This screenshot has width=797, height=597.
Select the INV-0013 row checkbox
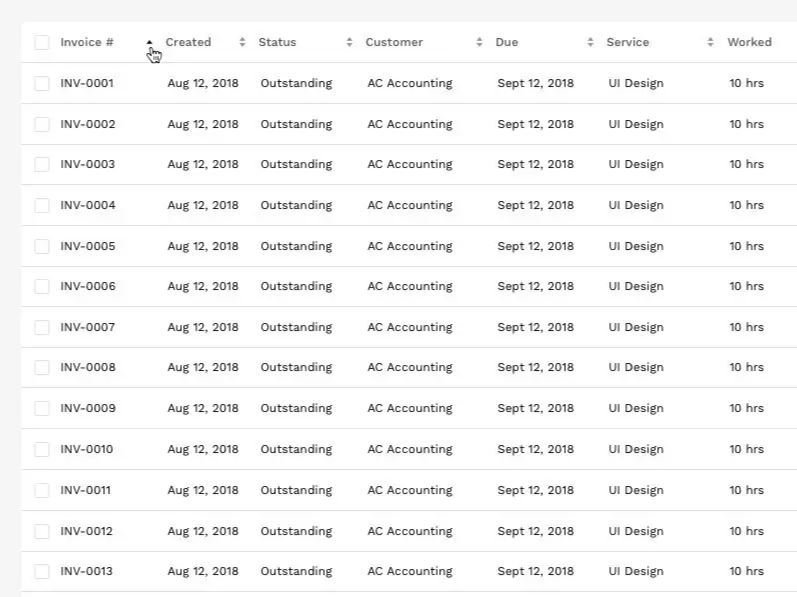[x=42, y=571]
